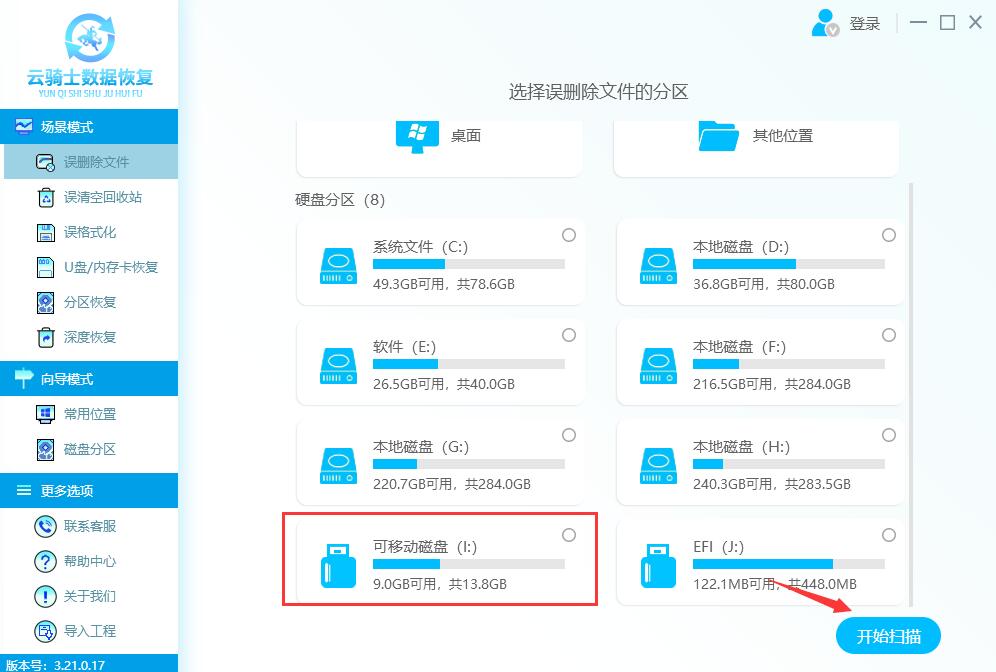The height and width of the screenshot is (672, 996).
Task: Click the 云骑士数据恢复 logo icon
Action: coord(90,38)
